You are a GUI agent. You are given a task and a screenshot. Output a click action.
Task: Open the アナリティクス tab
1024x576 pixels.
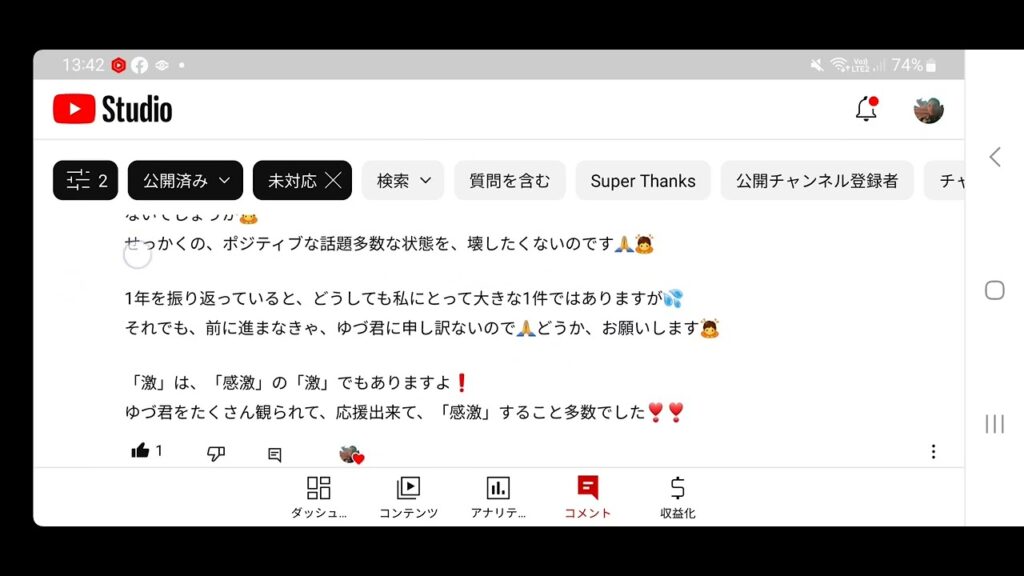pyautogui.click(x=498, y=498)
